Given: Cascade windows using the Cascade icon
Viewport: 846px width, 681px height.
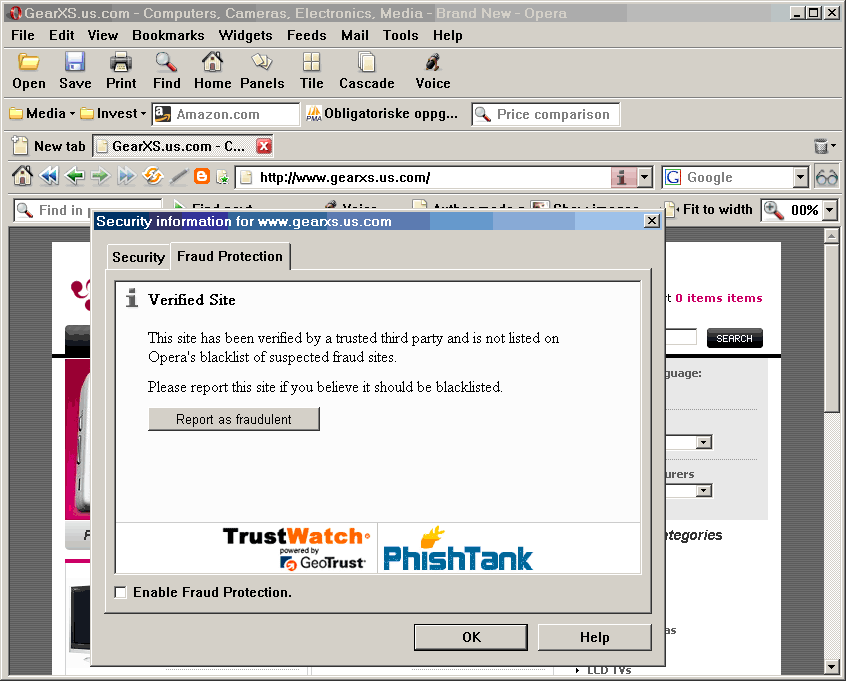Looking at the screenshot, I should (x=366, y=63).
